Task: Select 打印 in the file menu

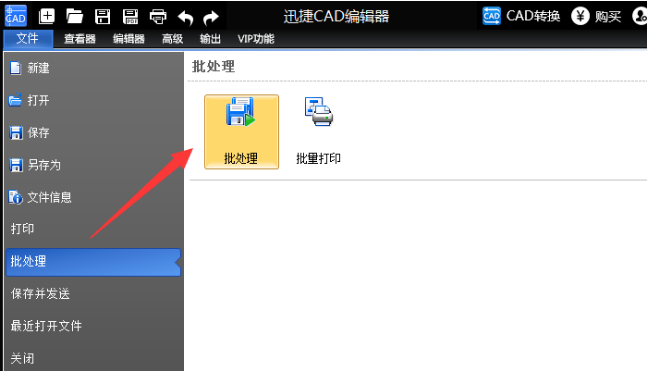Action: coord(93,229)
